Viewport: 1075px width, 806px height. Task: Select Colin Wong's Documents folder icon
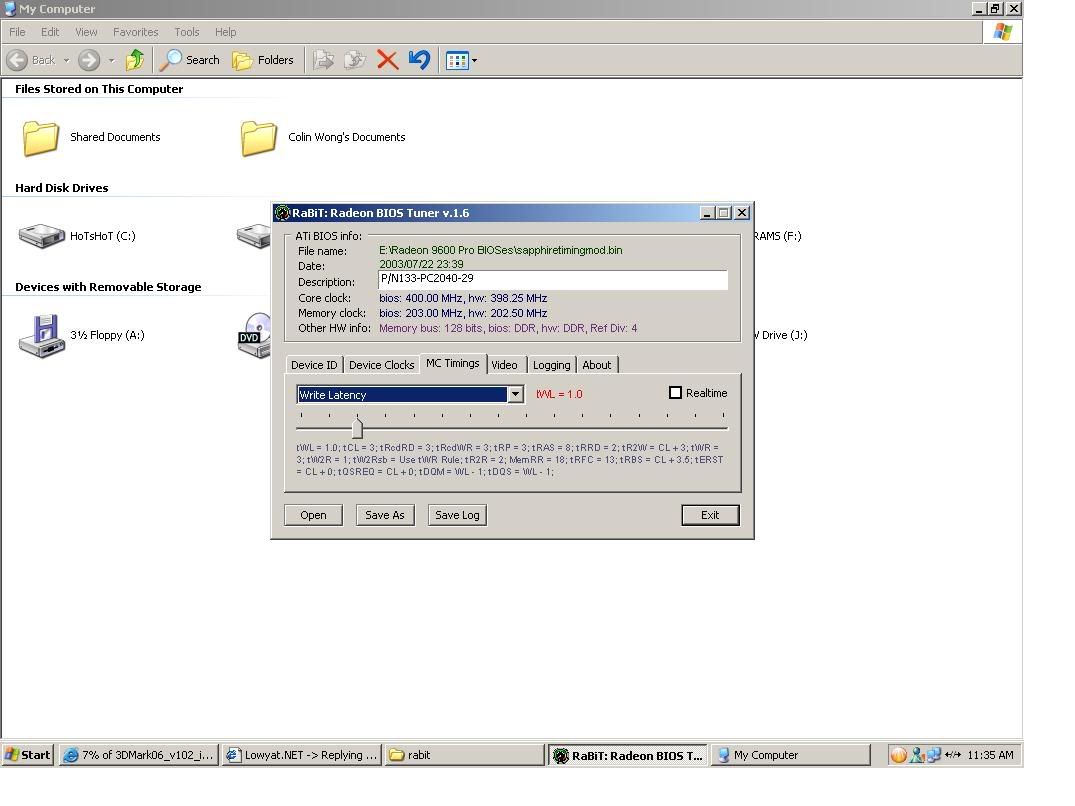(258, 138)
